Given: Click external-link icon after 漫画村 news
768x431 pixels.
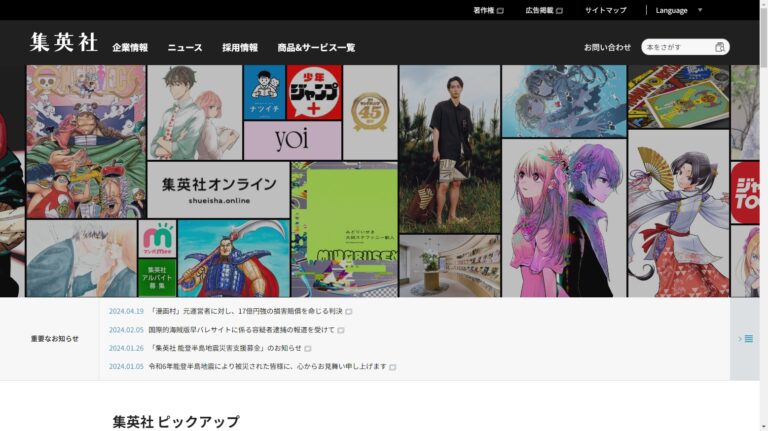Looking at the screenshot, I should (x=349, y=311).
